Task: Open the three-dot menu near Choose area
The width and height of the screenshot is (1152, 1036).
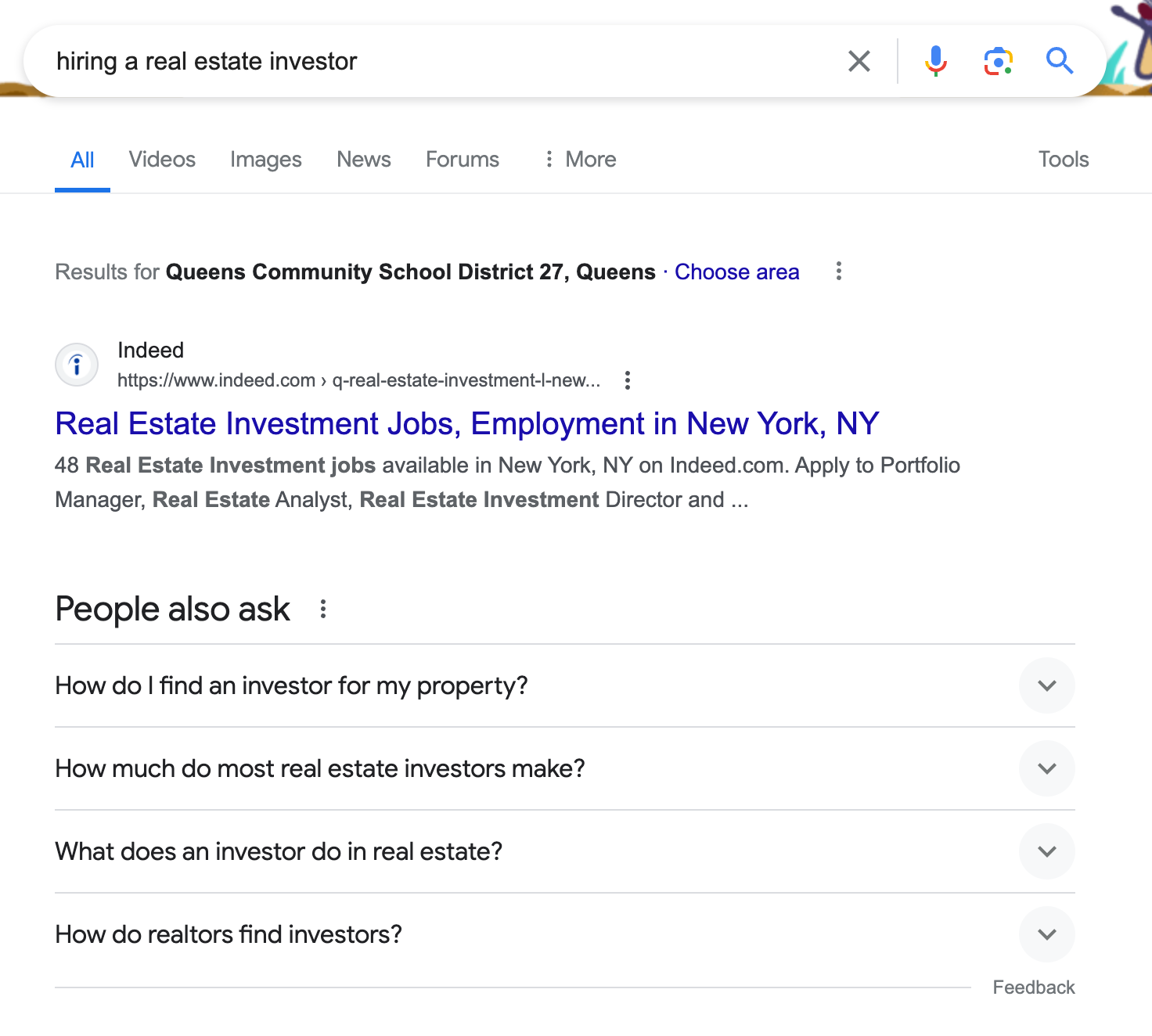Action: tap(838, 272)
